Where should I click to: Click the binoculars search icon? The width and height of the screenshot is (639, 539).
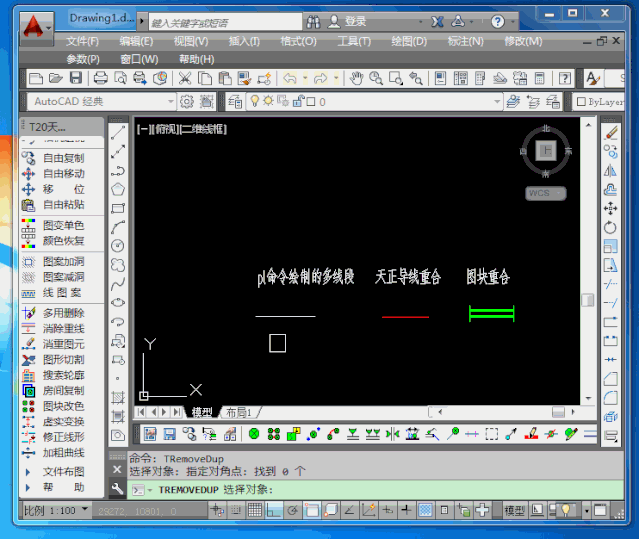[313, 22]
